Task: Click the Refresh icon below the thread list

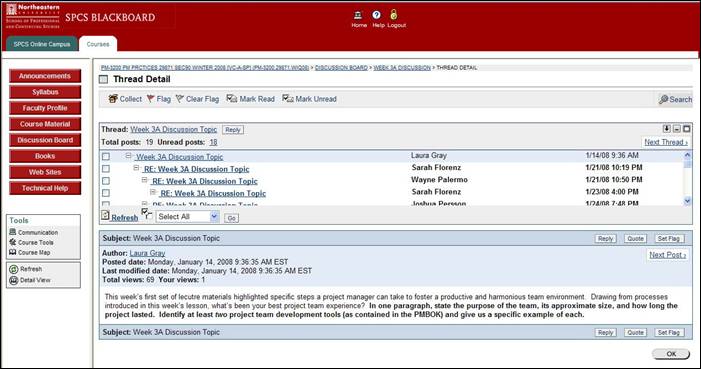Action: pos(105,216)
